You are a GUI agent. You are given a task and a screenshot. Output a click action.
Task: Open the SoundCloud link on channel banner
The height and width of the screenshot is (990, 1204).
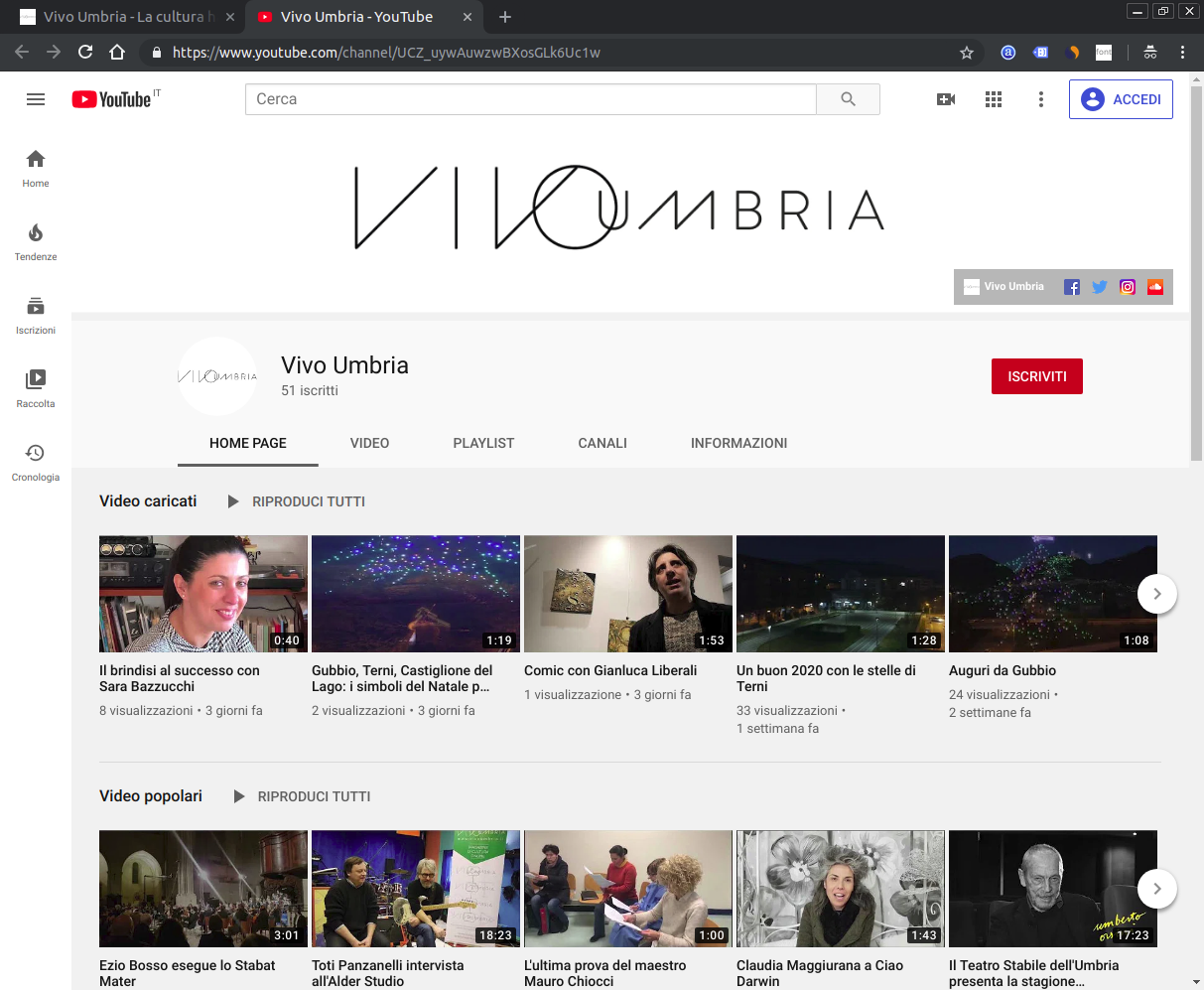tap(1155, 287)
